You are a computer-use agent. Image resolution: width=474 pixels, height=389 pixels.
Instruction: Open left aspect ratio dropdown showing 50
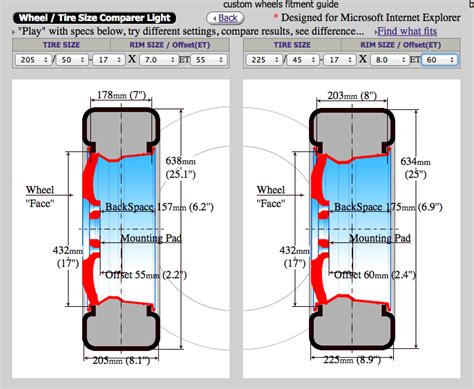(72, 60)
